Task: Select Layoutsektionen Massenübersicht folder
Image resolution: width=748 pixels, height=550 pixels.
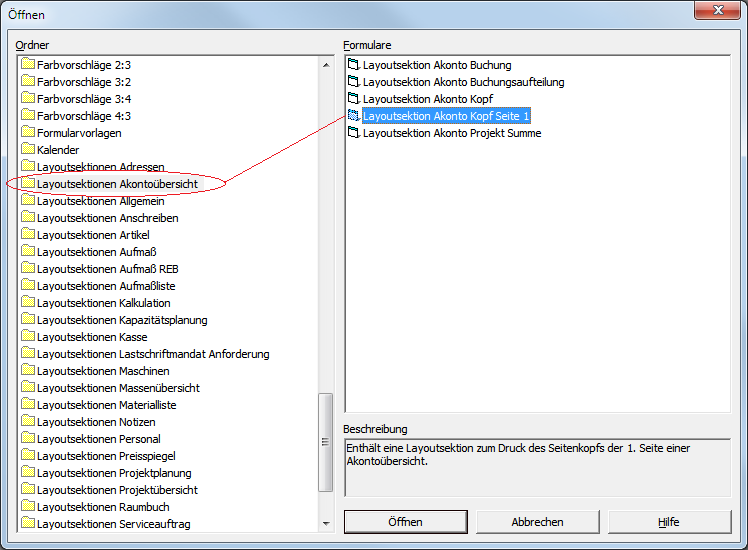Action: click(x=118, y=388)
